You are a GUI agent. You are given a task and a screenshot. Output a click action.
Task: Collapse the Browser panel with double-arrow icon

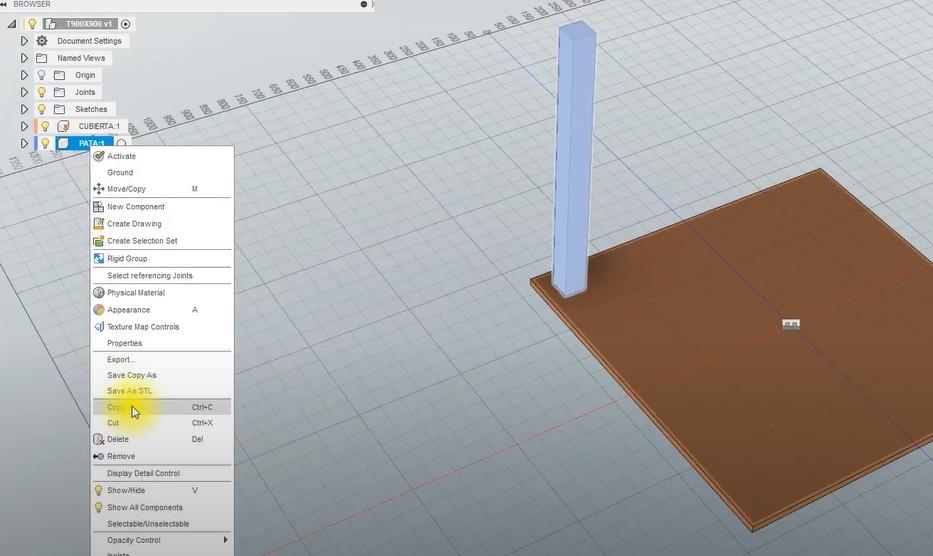pos(4,4)
